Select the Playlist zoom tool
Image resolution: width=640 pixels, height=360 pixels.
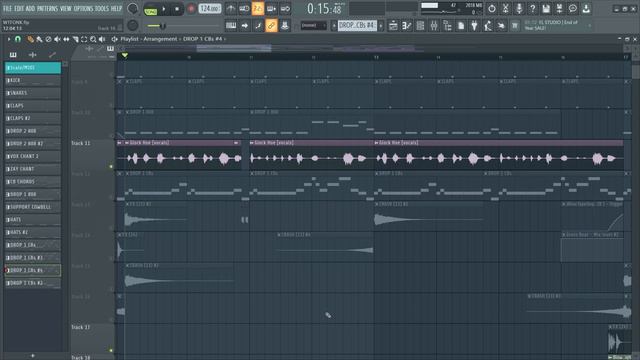pos(93,39)
